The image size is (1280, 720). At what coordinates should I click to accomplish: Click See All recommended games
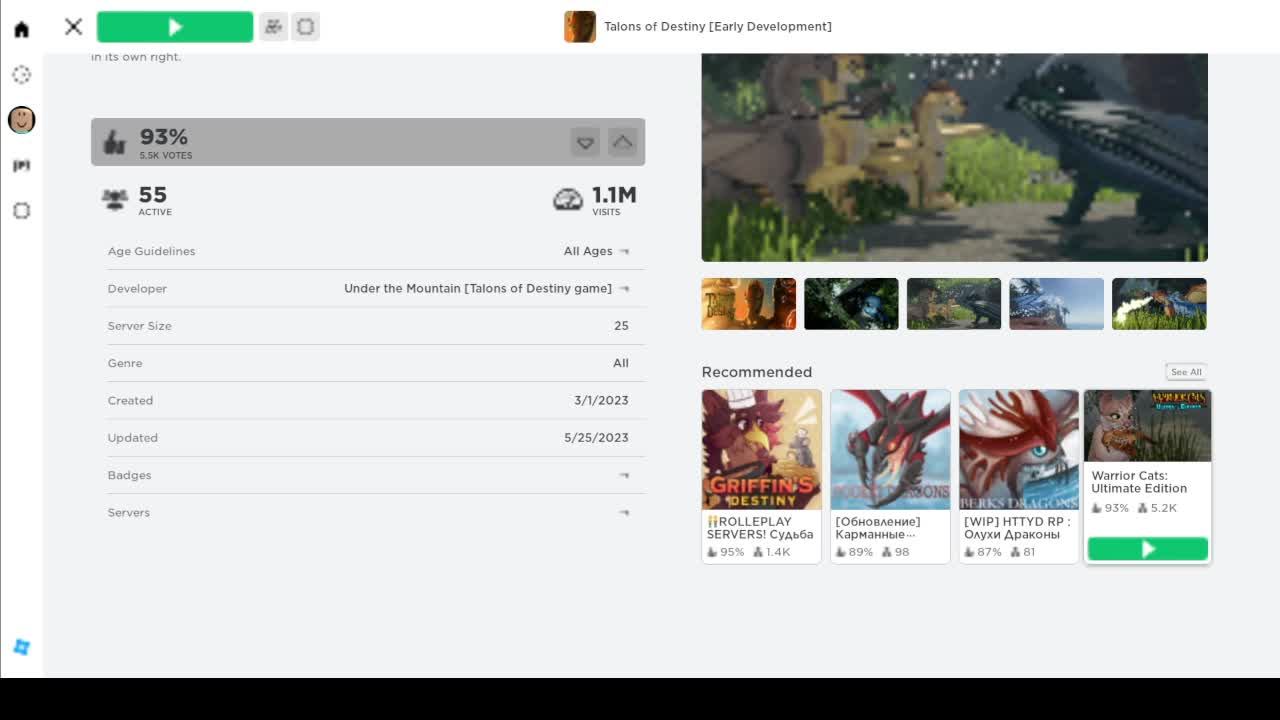coord(1187,372)
